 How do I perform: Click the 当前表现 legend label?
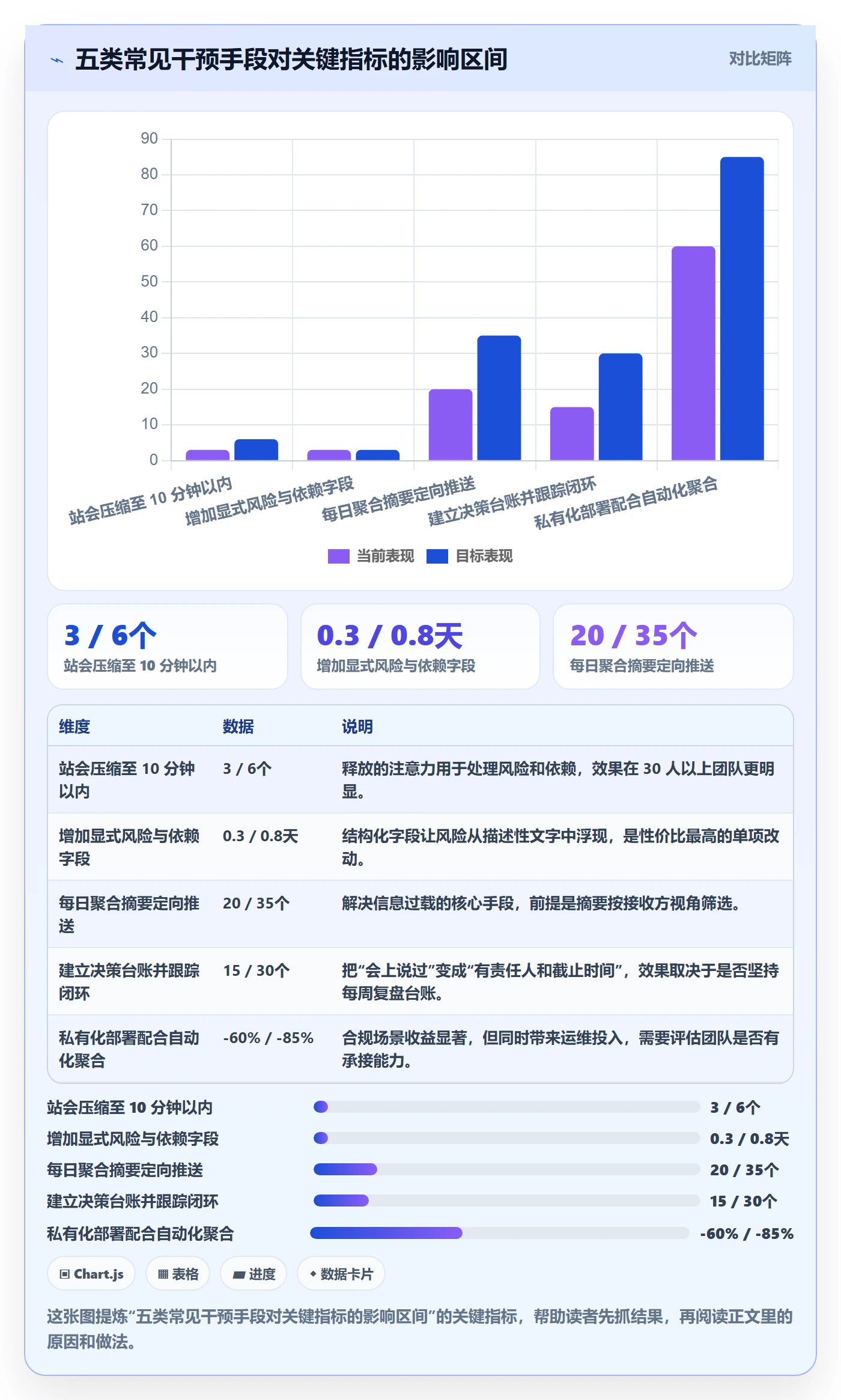[386, 556]
